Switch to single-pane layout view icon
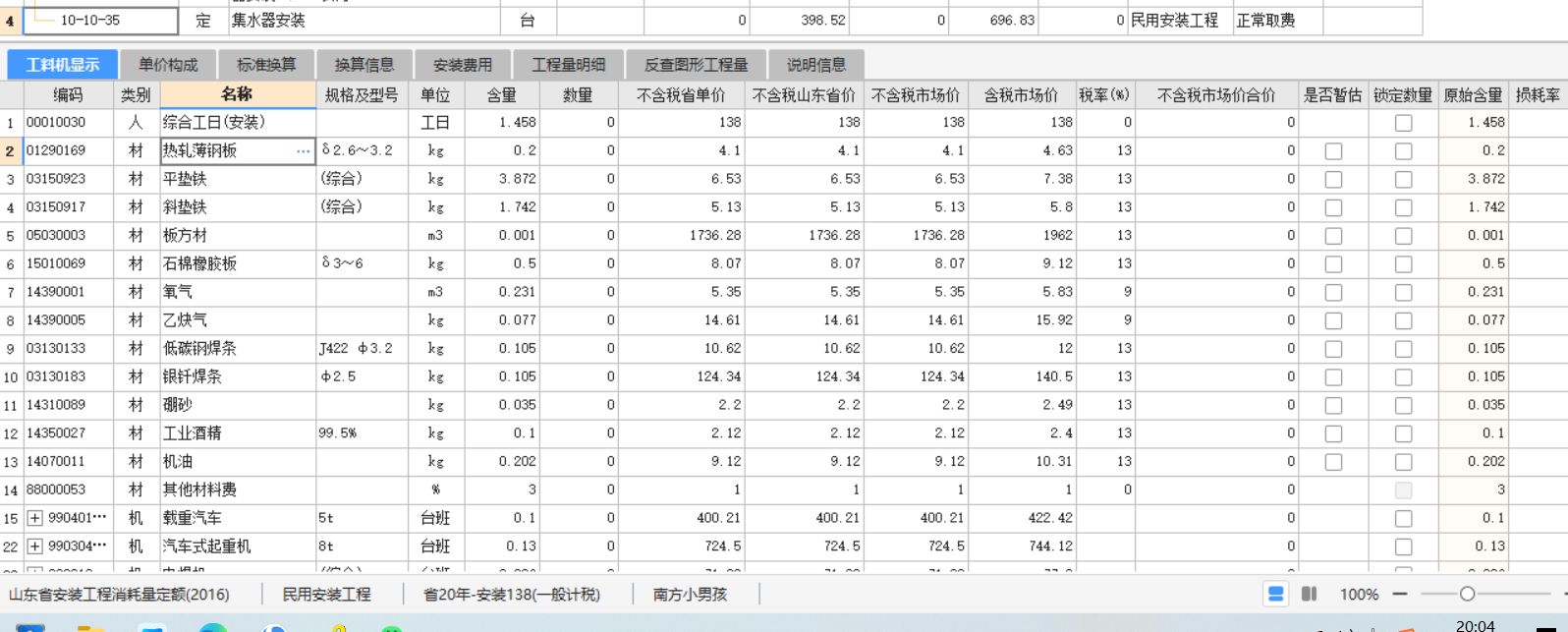 (x=1275, y=594)
